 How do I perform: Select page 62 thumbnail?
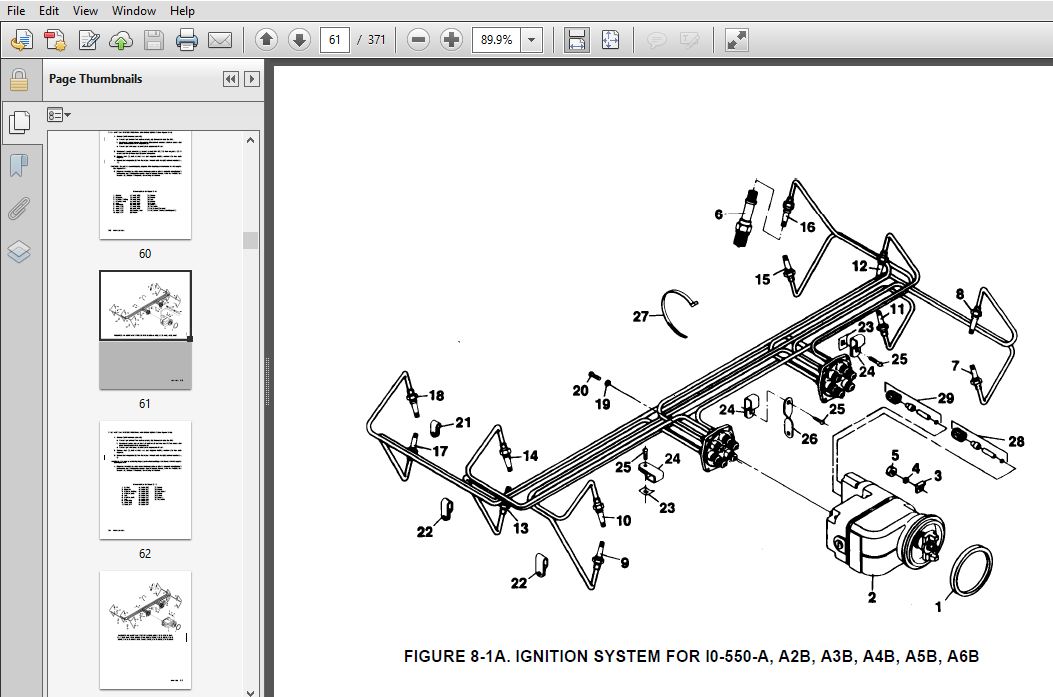145,480
